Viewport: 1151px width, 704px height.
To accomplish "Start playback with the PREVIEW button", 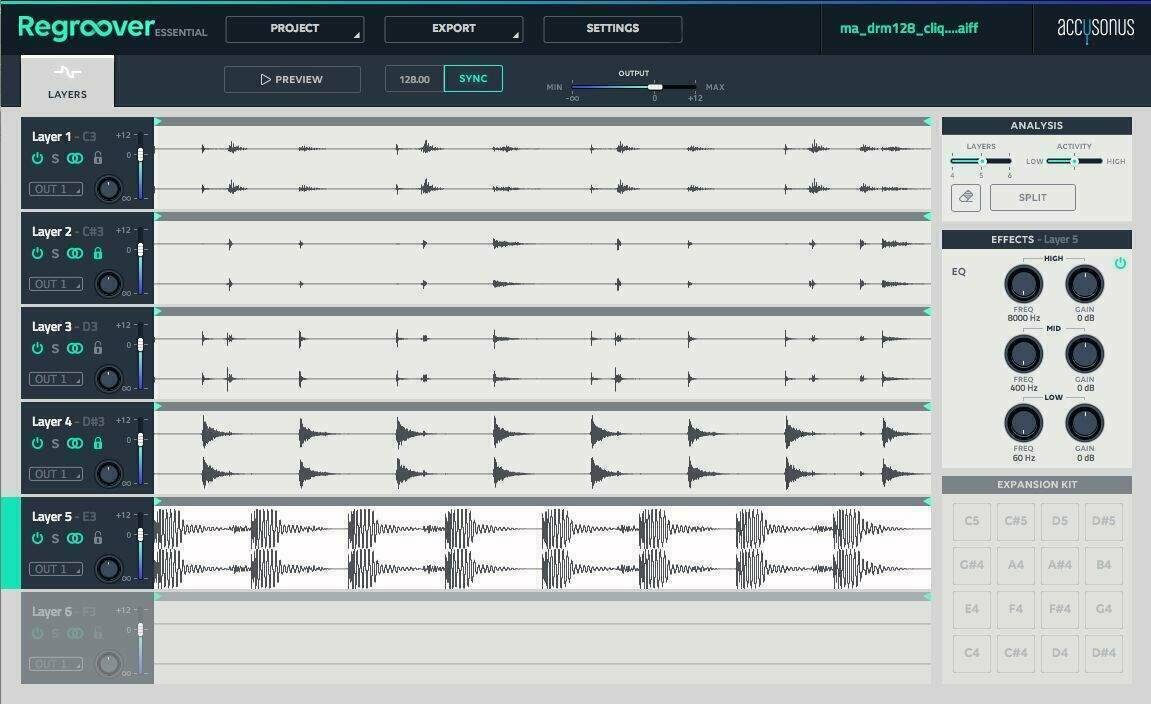I will (x=292, y=79).
